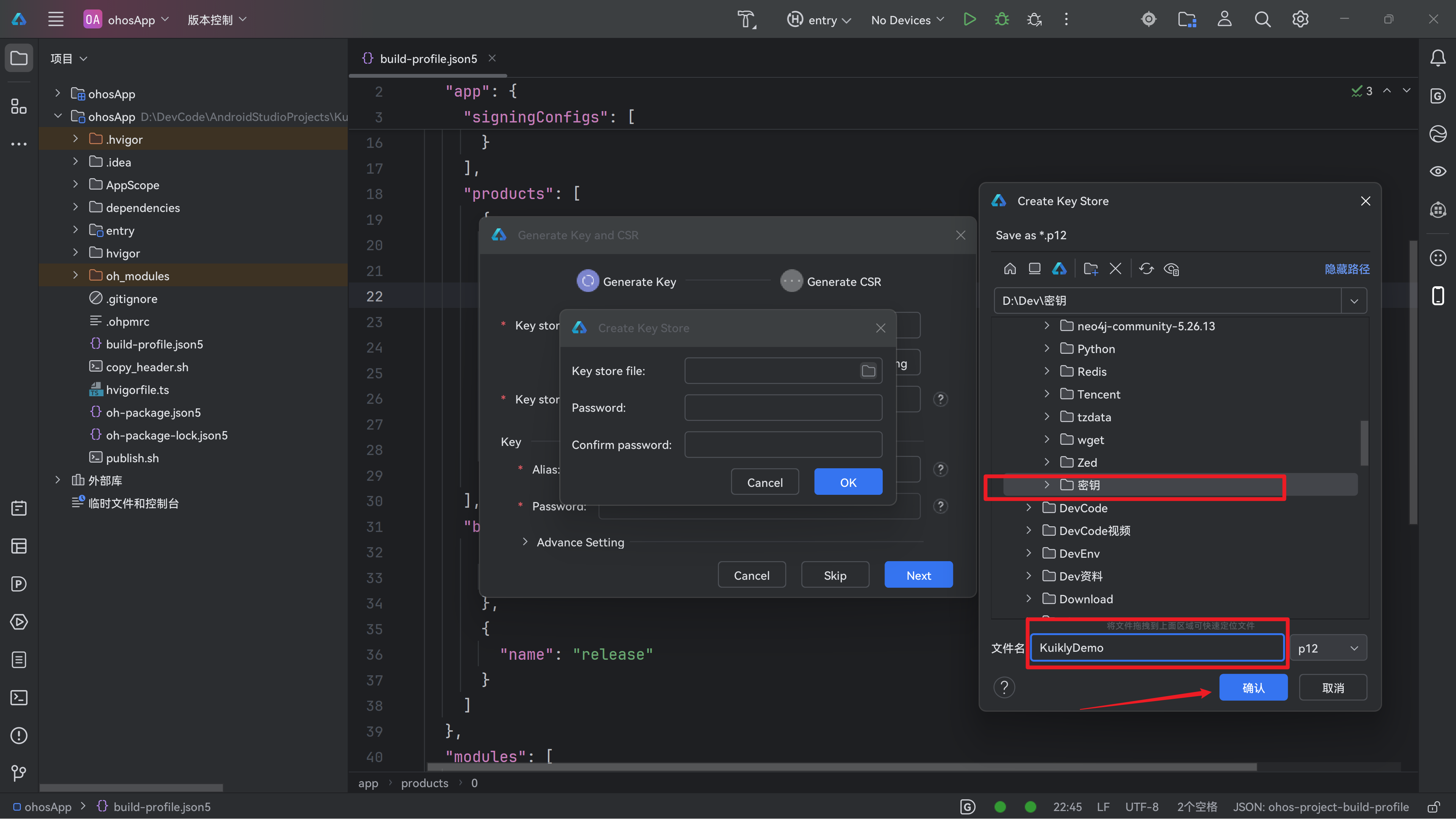Open the terminal tool window
Screen dimensions: 1456x819
(x=19, y=698)
